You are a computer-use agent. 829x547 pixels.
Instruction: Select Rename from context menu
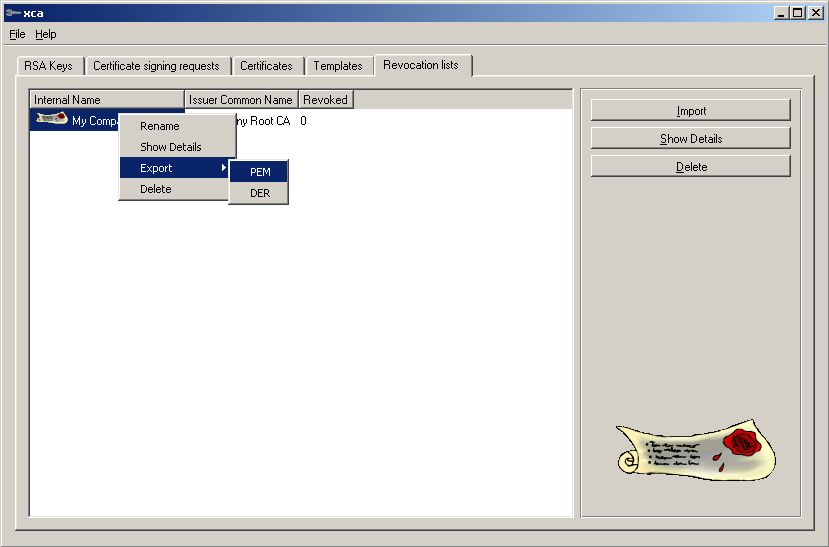click(160, 126)
